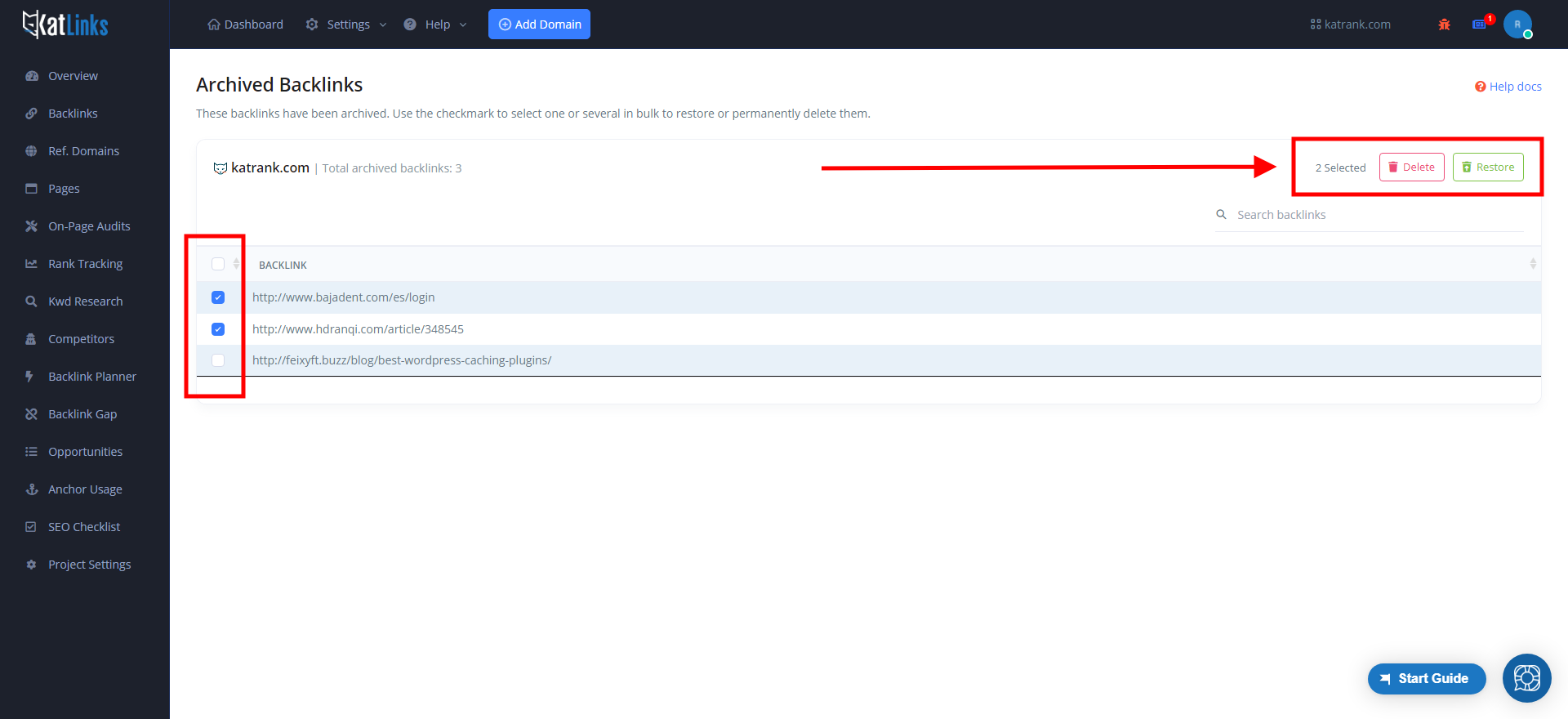Check the feixyft.buzz backlink checkbox

click(218, 360)
